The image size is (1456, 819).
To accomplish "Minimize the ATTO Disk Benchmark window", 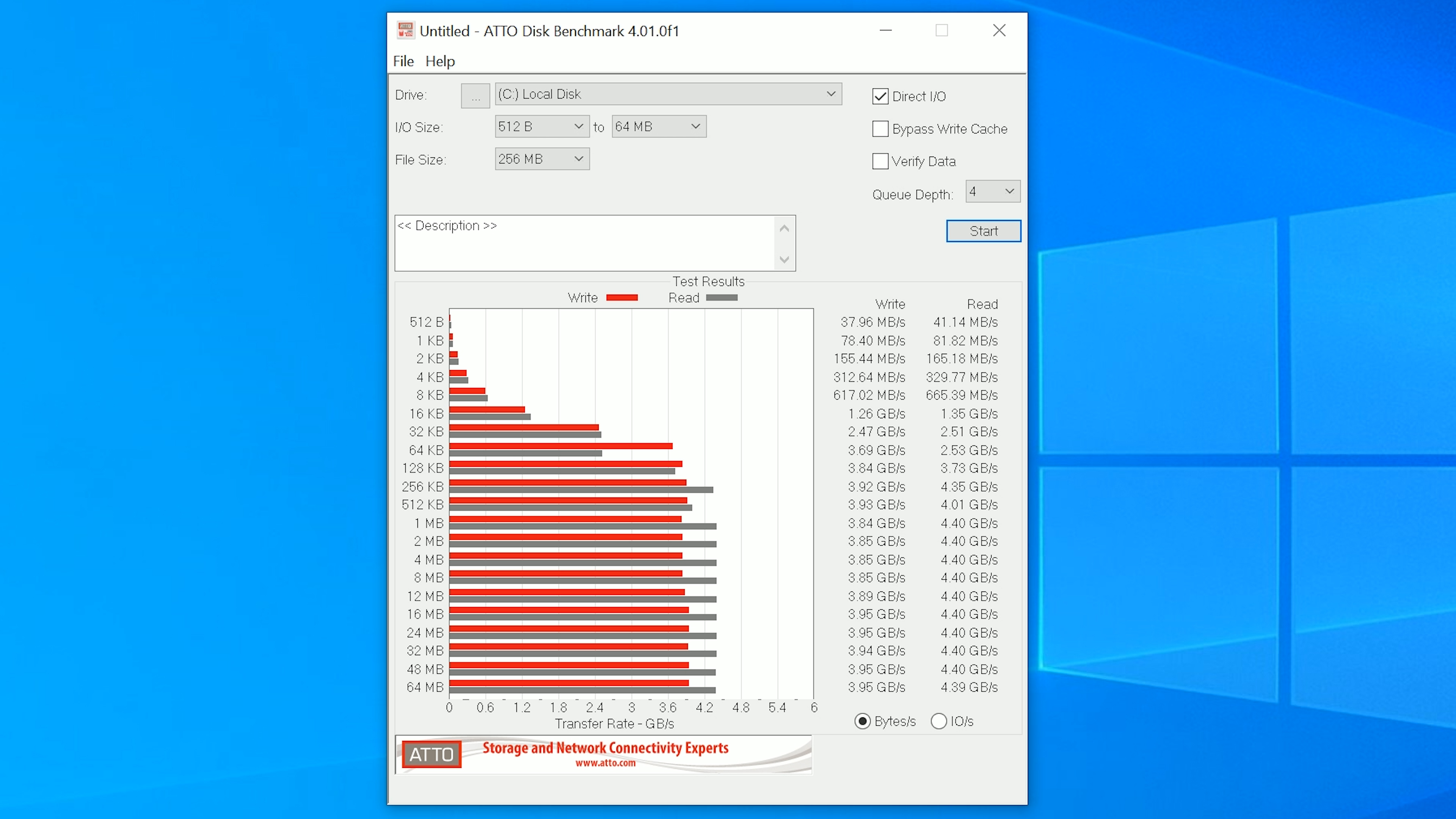I will pos(886,30).
